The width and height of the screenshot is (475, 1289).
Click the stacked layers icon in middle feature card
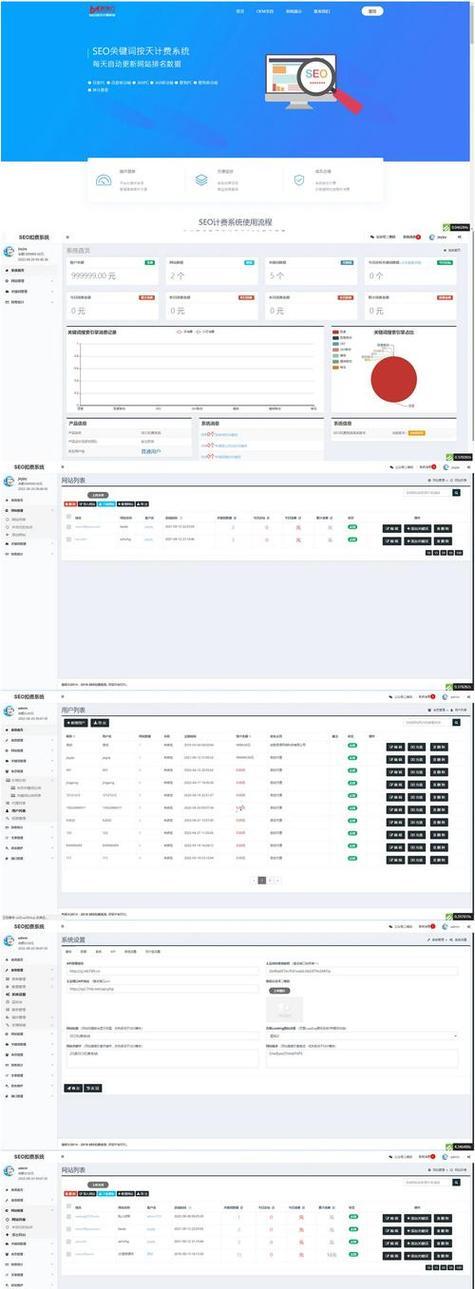click(x=201, y=181)
